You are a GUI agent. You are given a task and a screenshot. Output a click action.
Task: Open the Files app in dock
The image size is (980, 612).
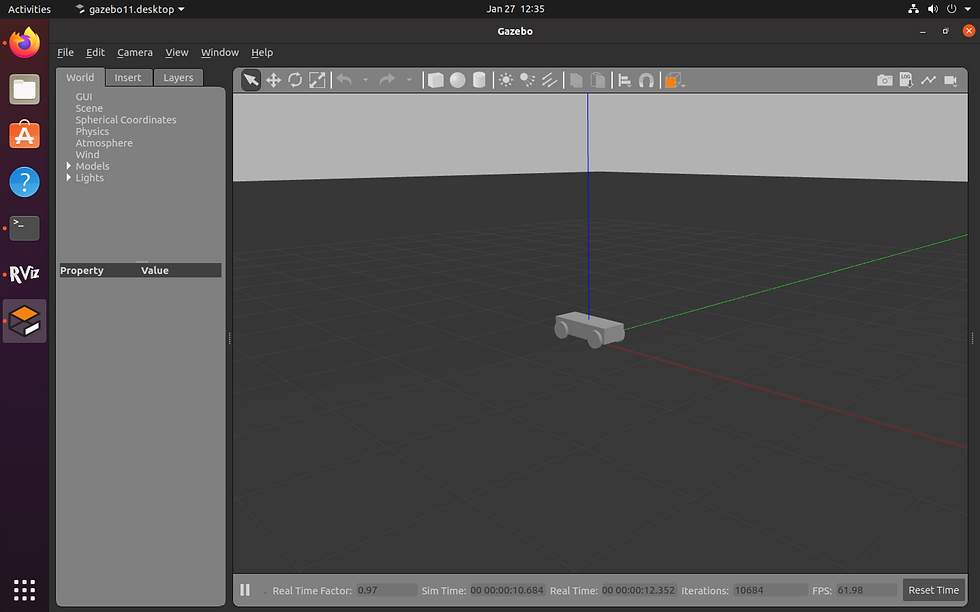24,89
